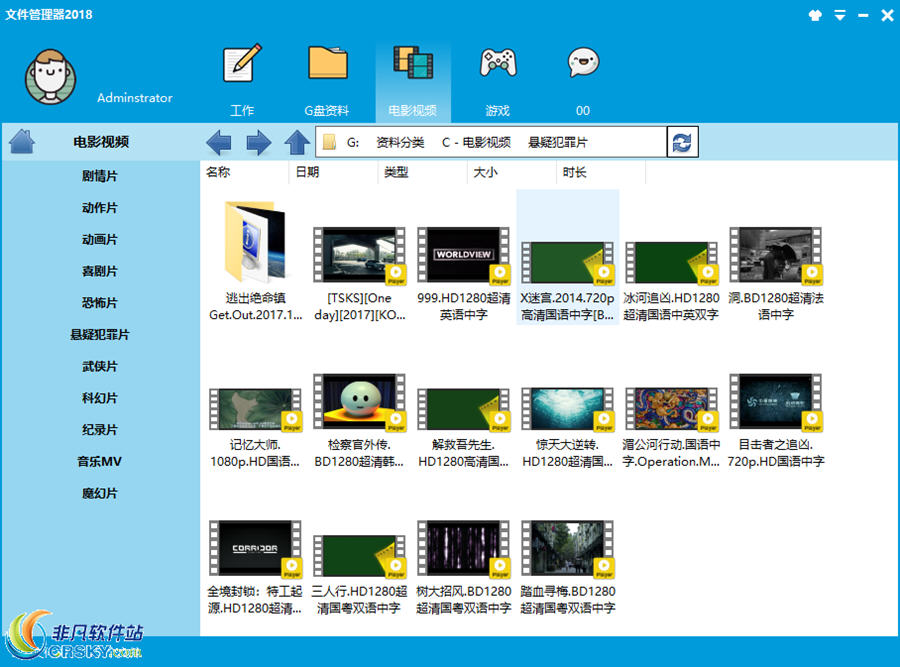This screenshot has height=667, width=900.
Task: Click the 电影视频 sidebar heading
Action: click(101, 142)
